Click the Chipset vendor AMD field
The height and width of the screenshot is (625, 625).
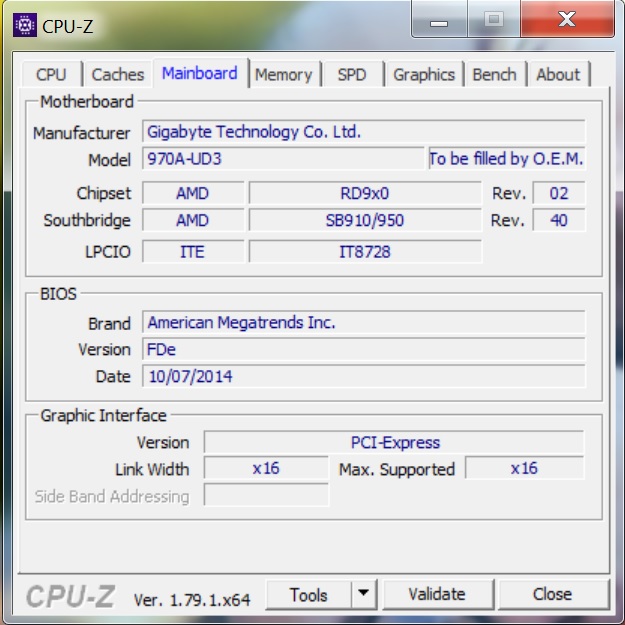point(193,193)
